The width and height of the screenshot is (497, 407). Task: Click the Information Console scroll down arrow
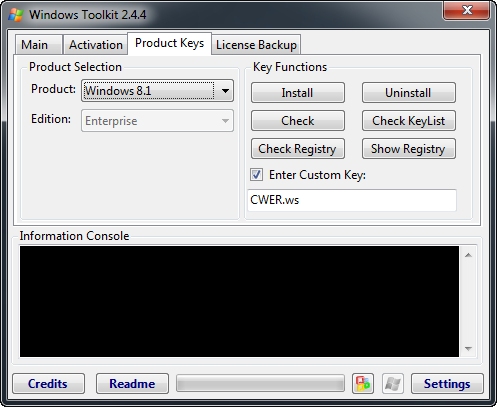[468, 349]
